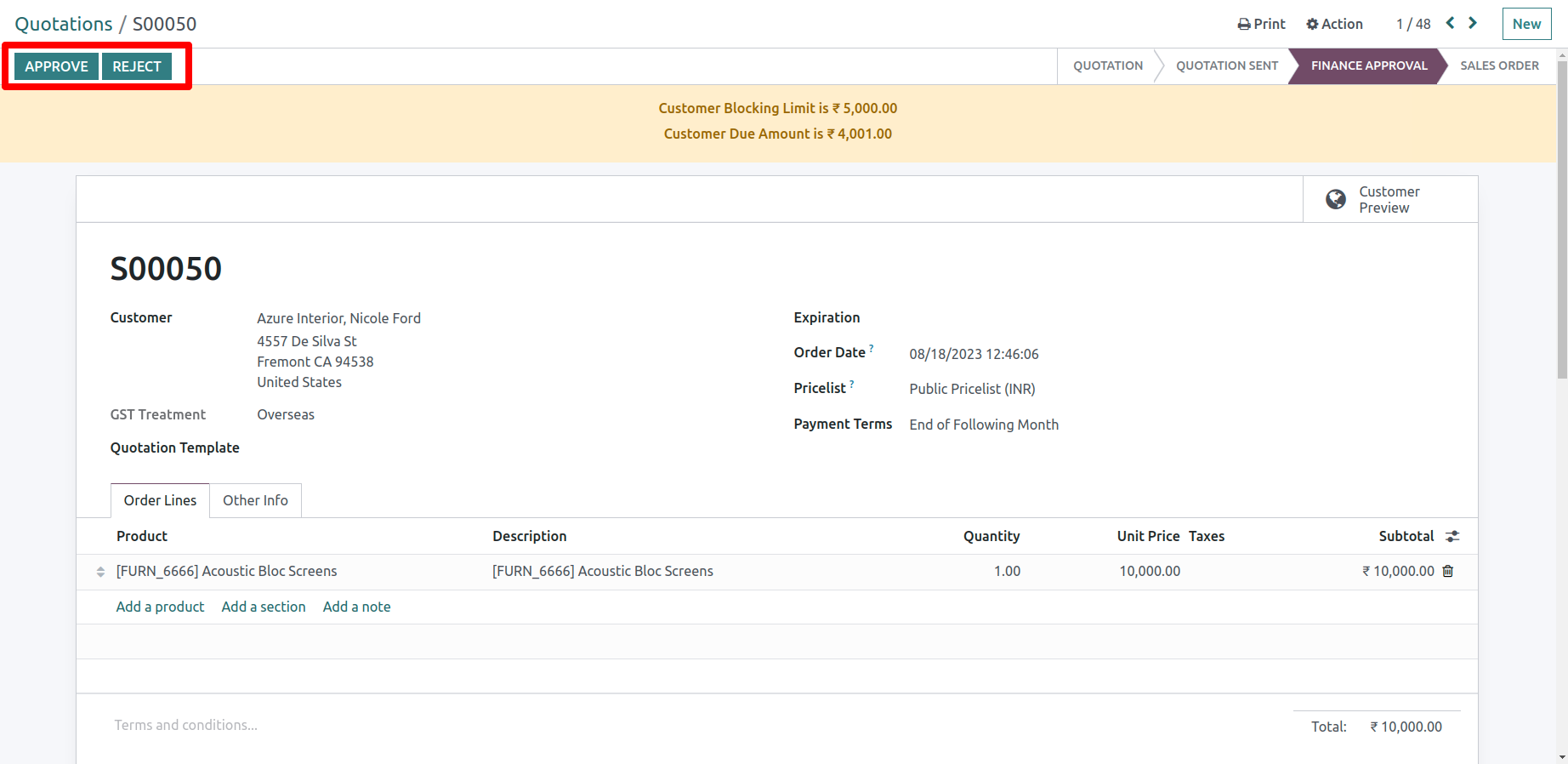The image size is (1568, 764).
Task: Switch to the Other Info tab
Action: pos(255,500)
